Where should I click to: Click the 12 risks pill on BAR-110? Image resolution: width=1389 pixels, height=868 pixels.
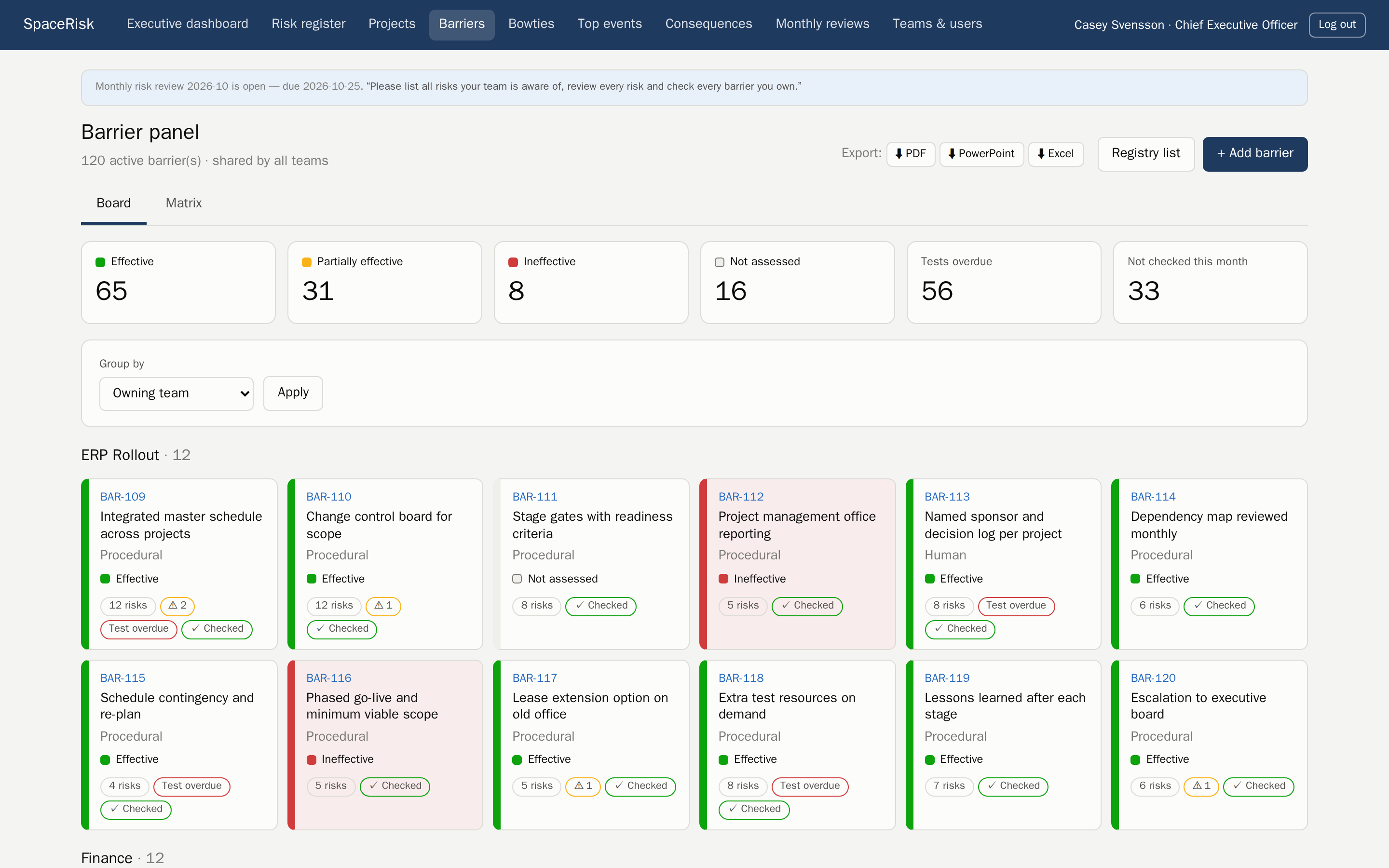click(334, 606)
